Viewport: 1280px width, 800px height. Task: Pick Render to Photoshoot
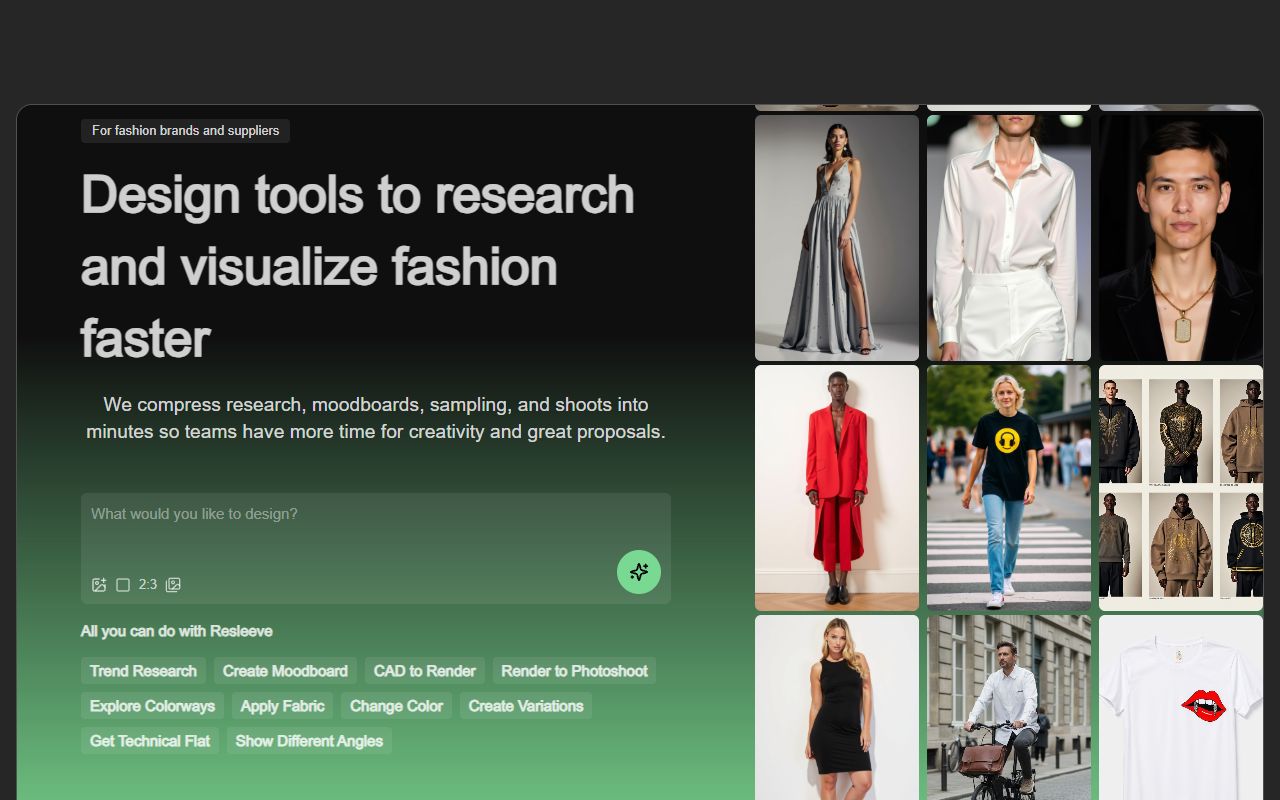coord(574,671)
